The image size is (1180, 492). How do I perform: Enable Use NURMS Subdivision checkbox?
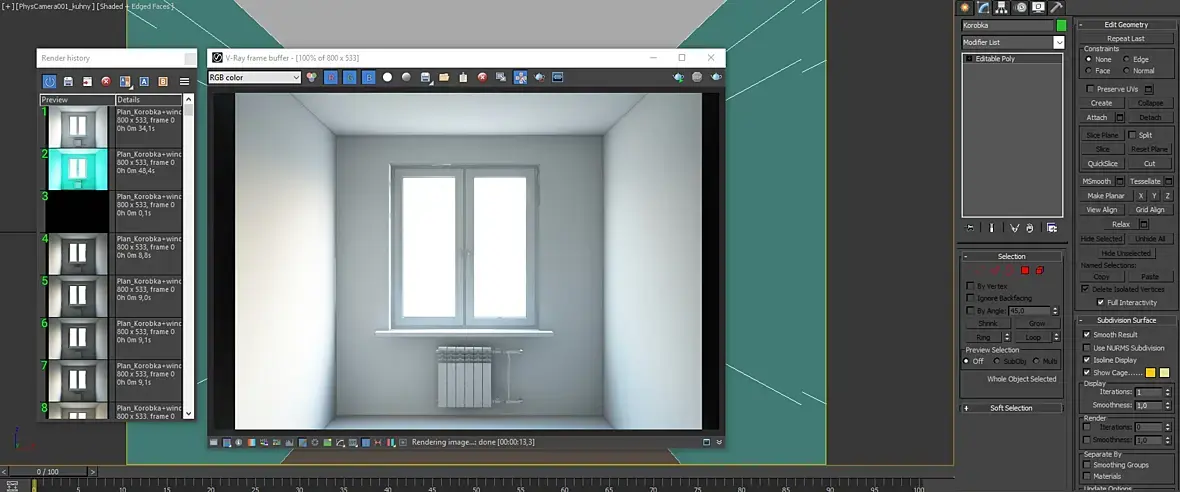click(x=1087, y=348)
